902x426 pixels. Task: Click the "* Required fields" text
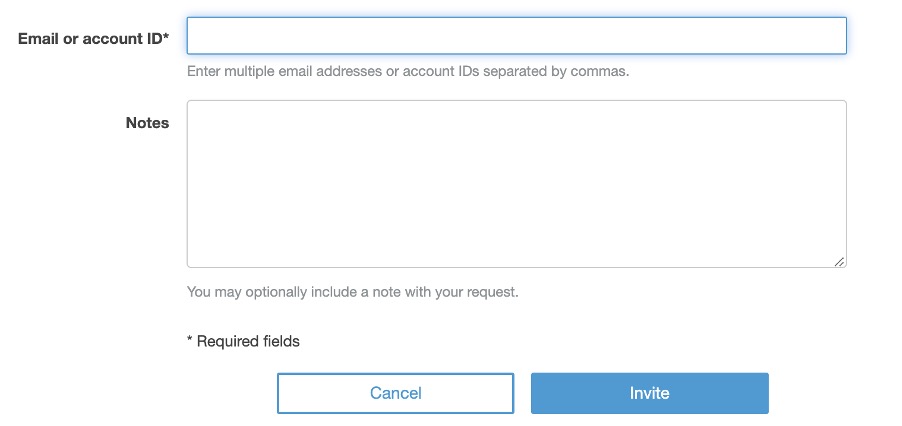point(243,341)
